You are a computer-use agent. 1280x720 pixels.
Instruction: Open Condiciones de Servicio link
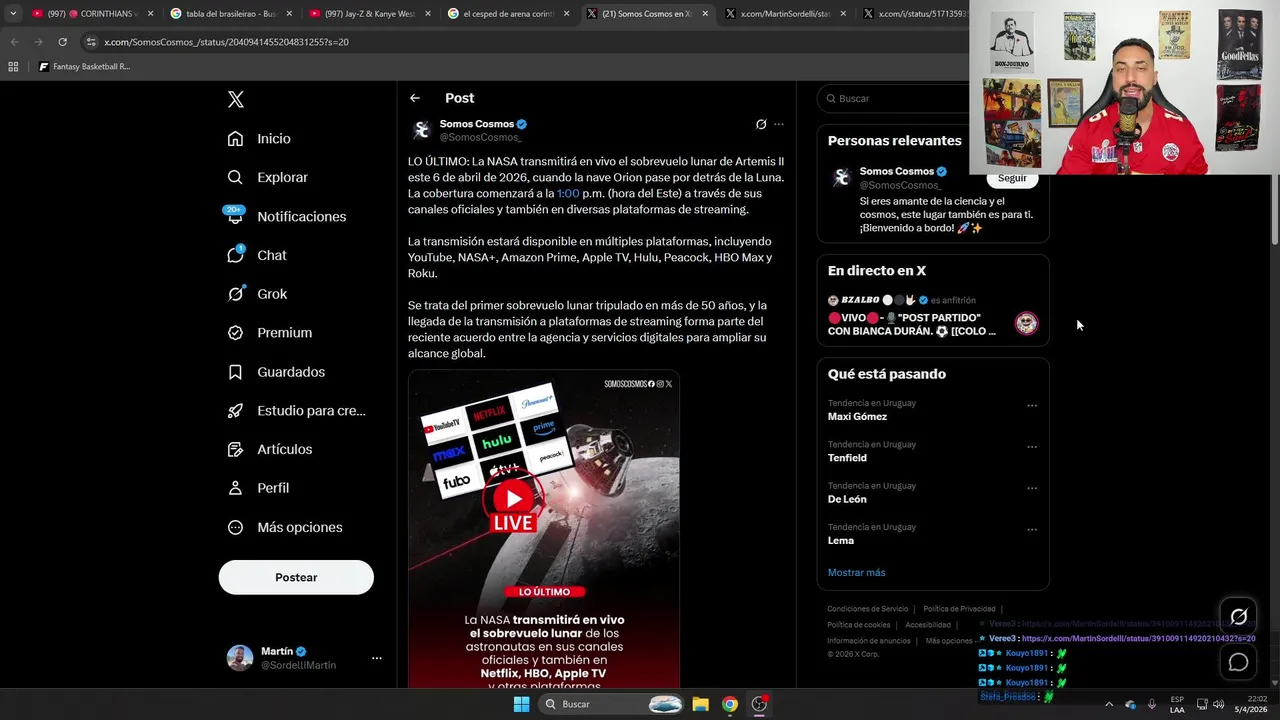click(x=868, y=609)
